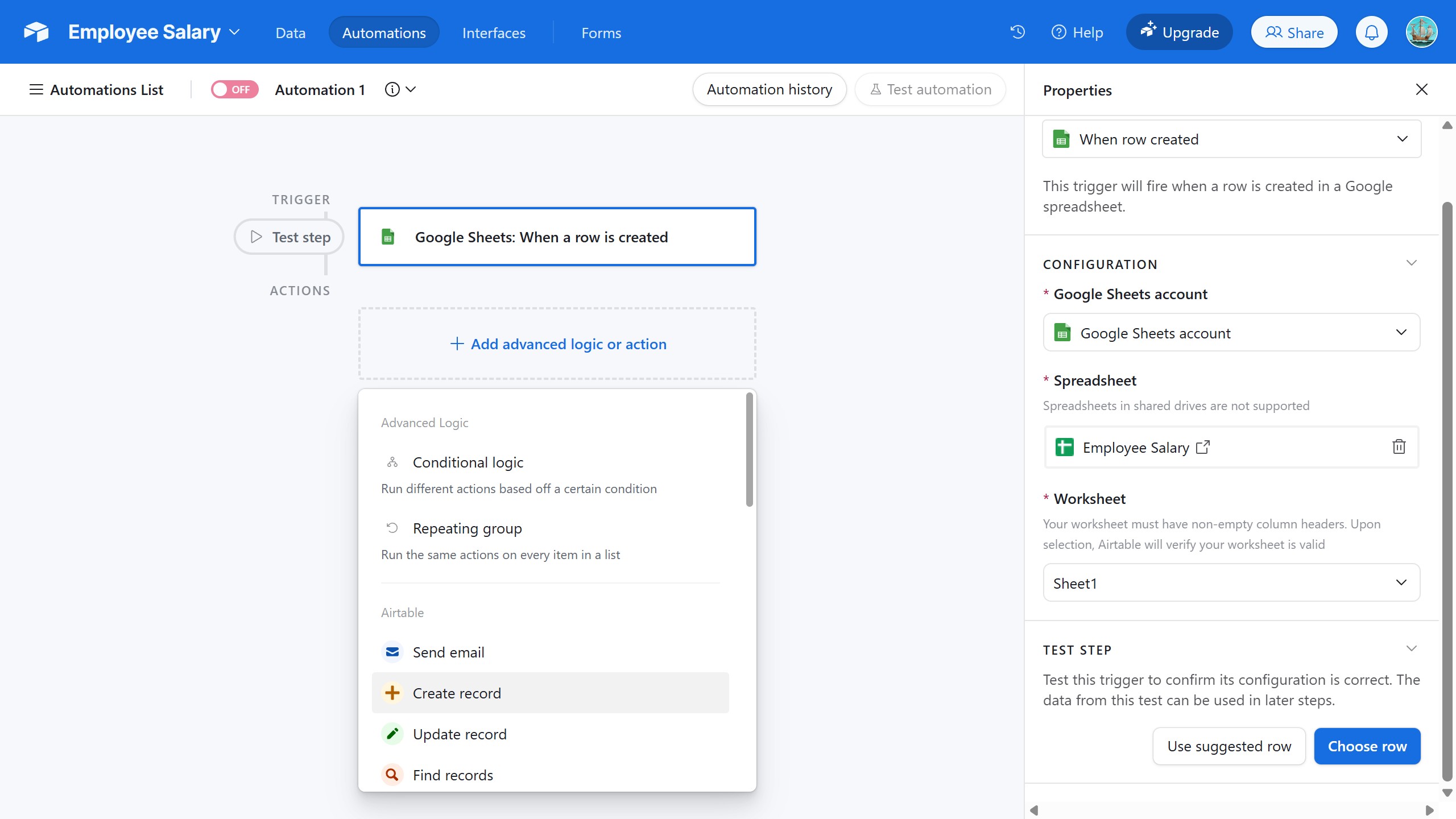
Task: Collapse the CONFIGURATION section
Action: pos(1411,263)
